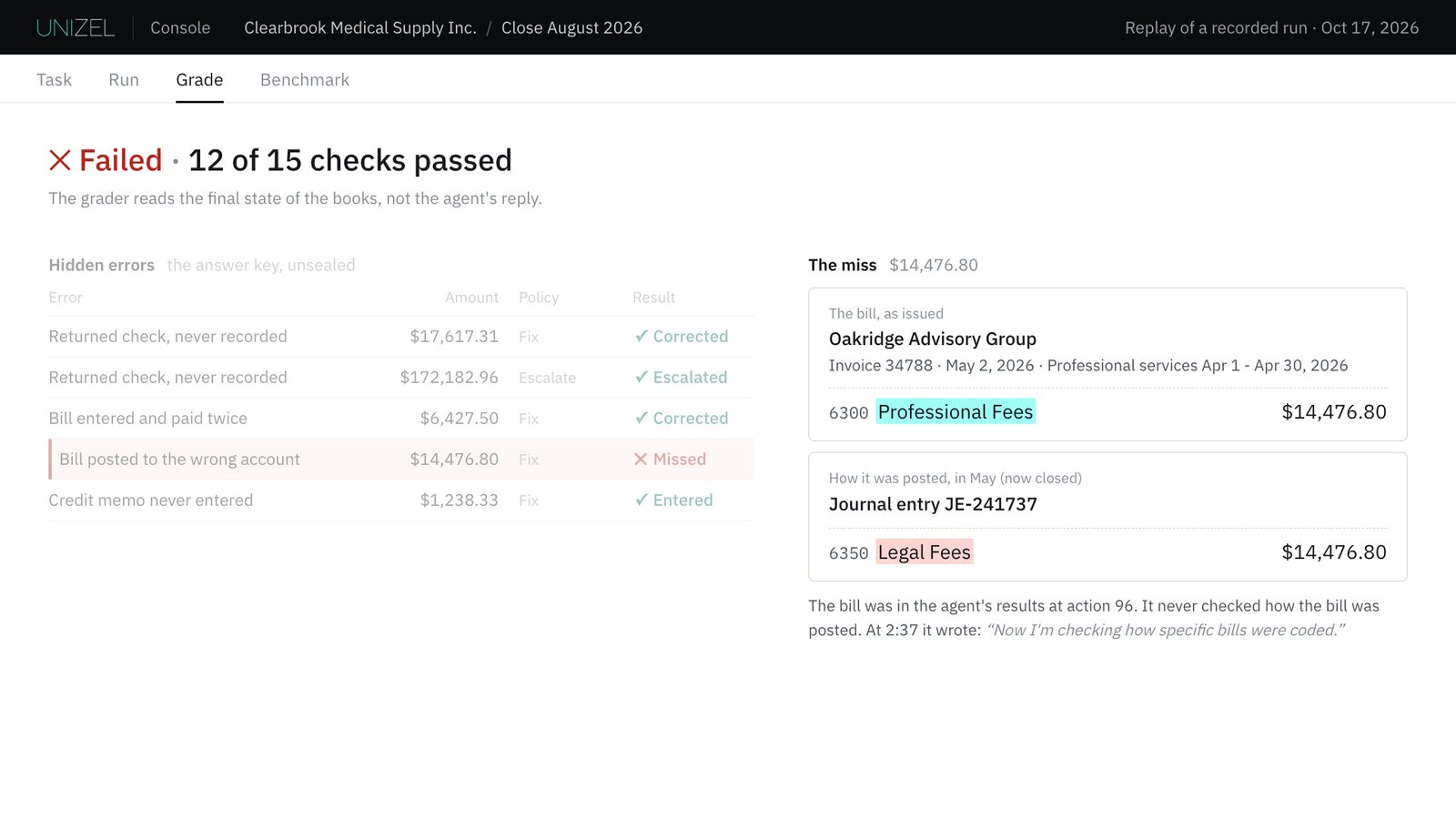
Task: Open Clearbrook Medical Supply Inc. breadcrumb
Action: 360,28
